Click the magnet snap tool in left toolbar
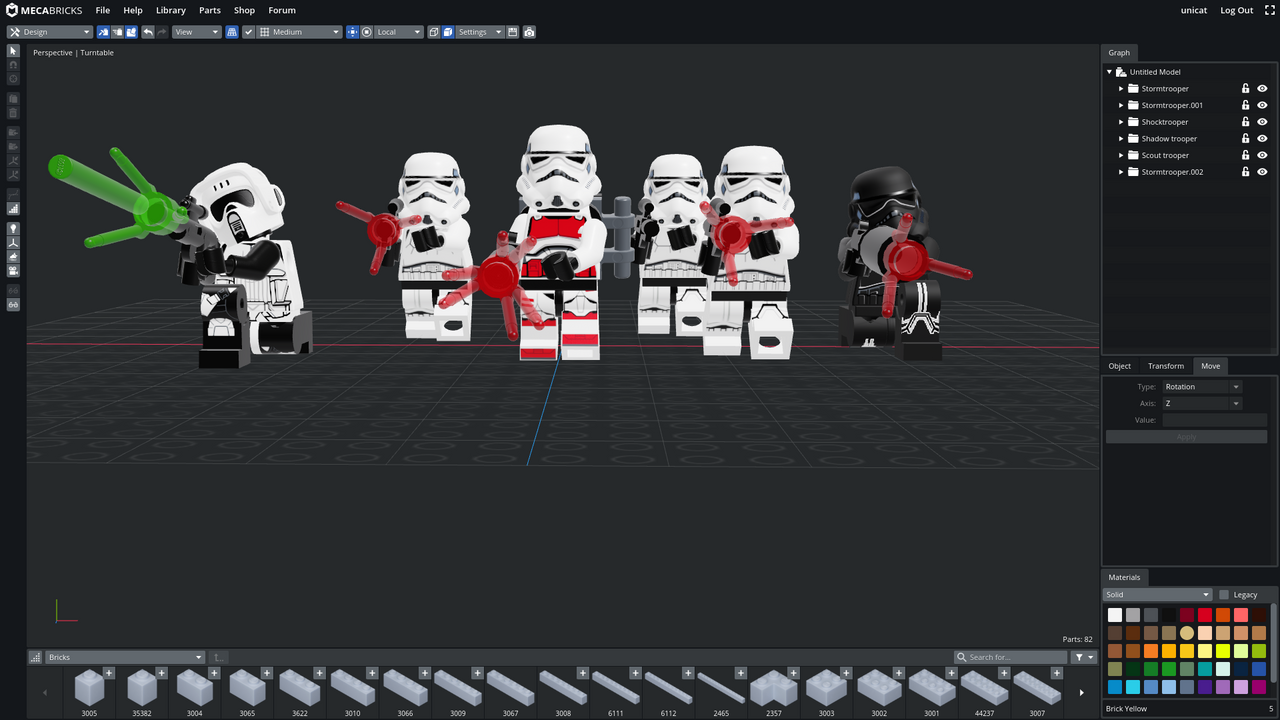Viewport: 1280px width, 720px height. tap(13, 65)
